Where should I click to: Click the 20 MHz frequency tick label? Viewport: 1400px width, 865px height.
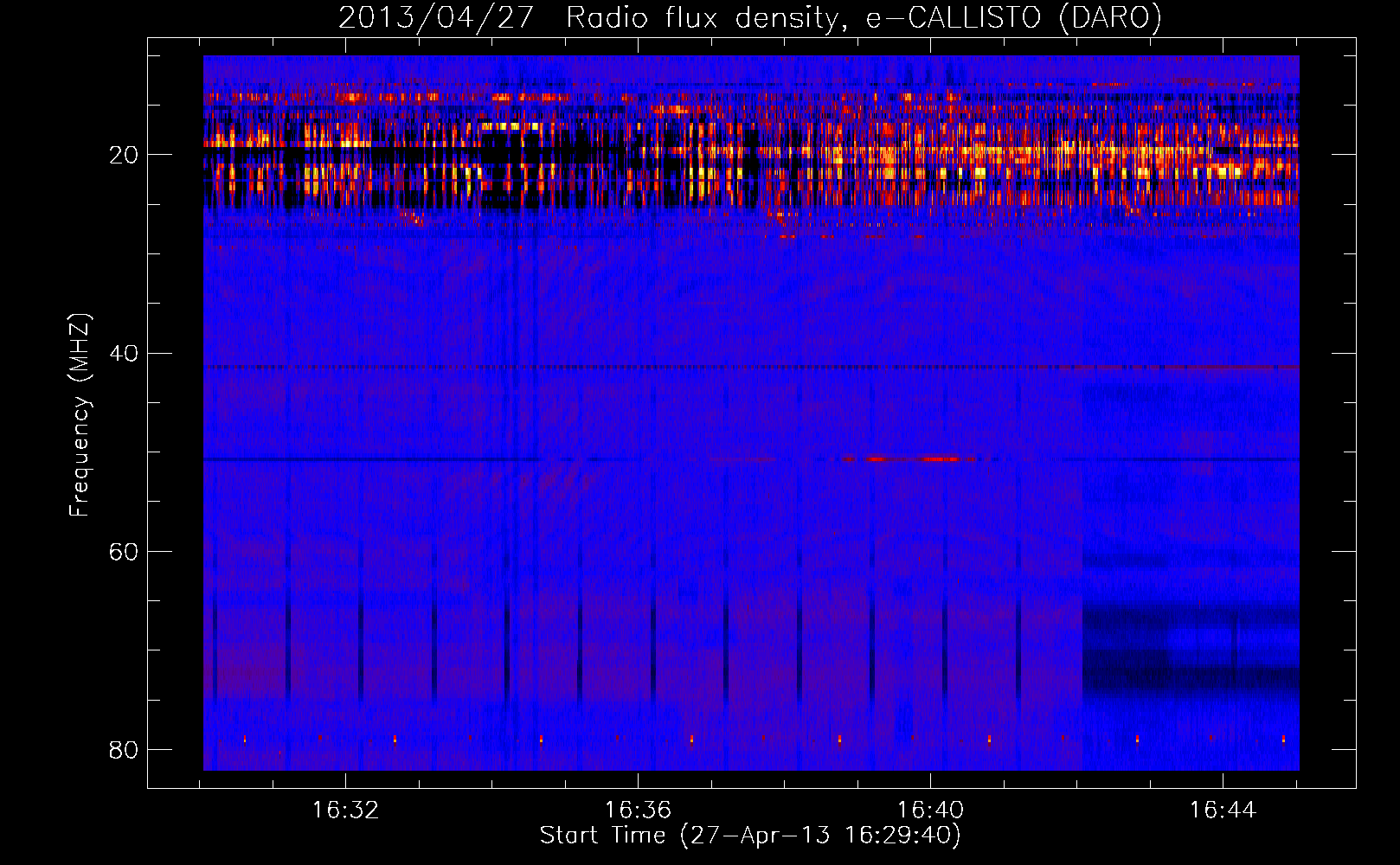(123, 155)
